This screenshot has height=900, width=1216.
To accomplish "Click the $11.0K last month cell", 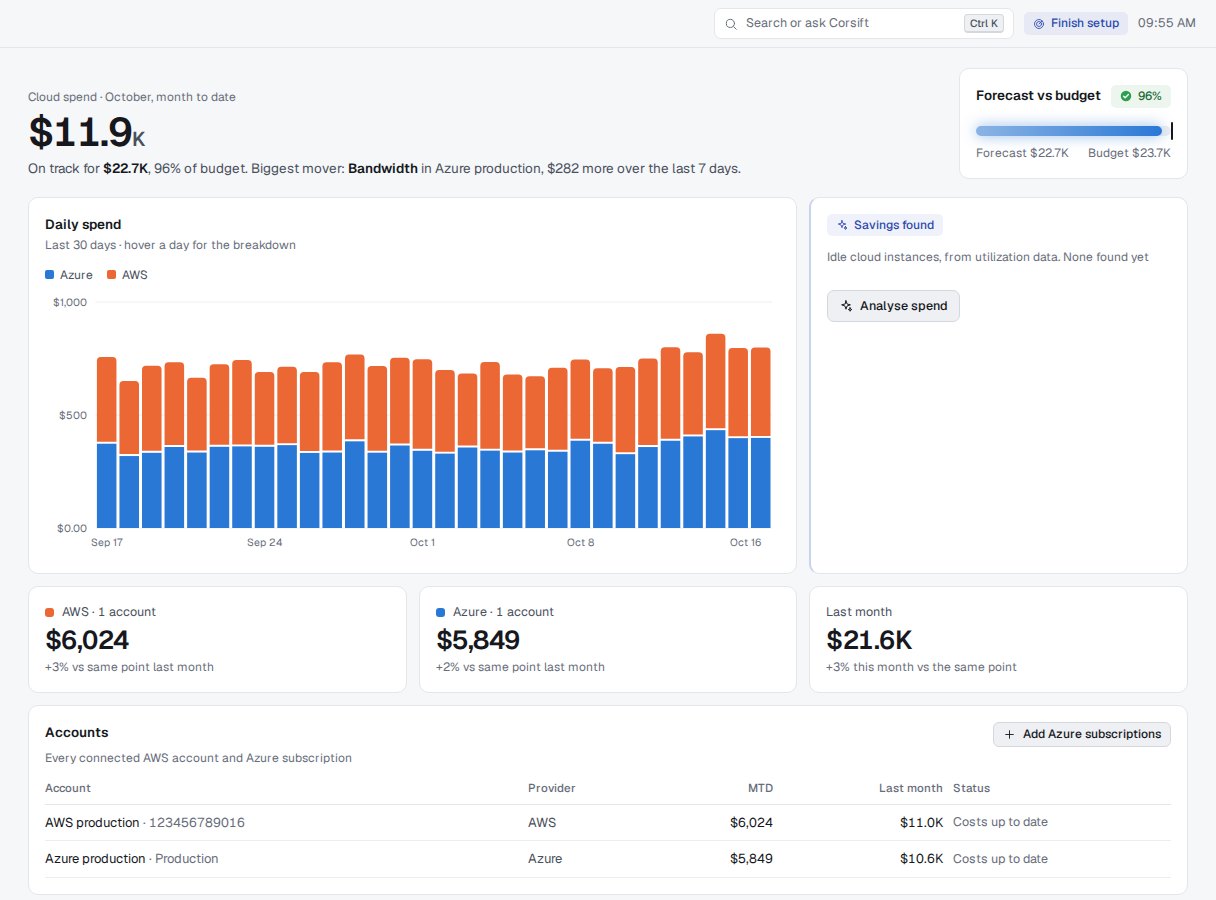I will point(921,823).
